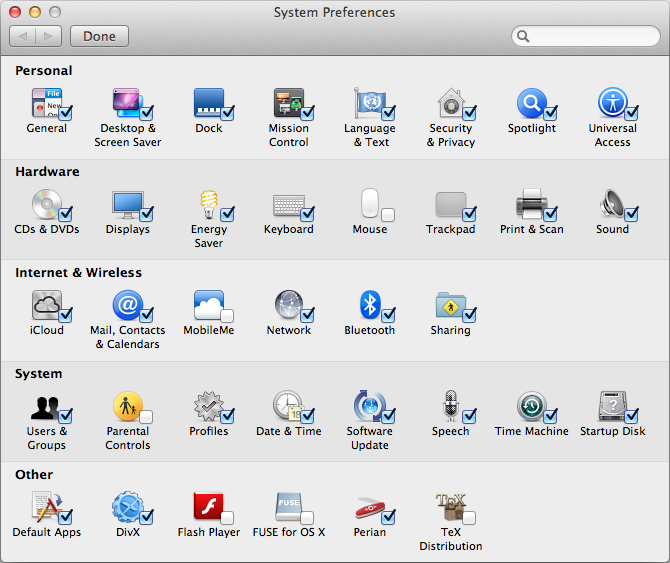The image size is (670, 563).
Task: Uncheck the DivX pane checkbox
Action: click(x=147, y=517)
